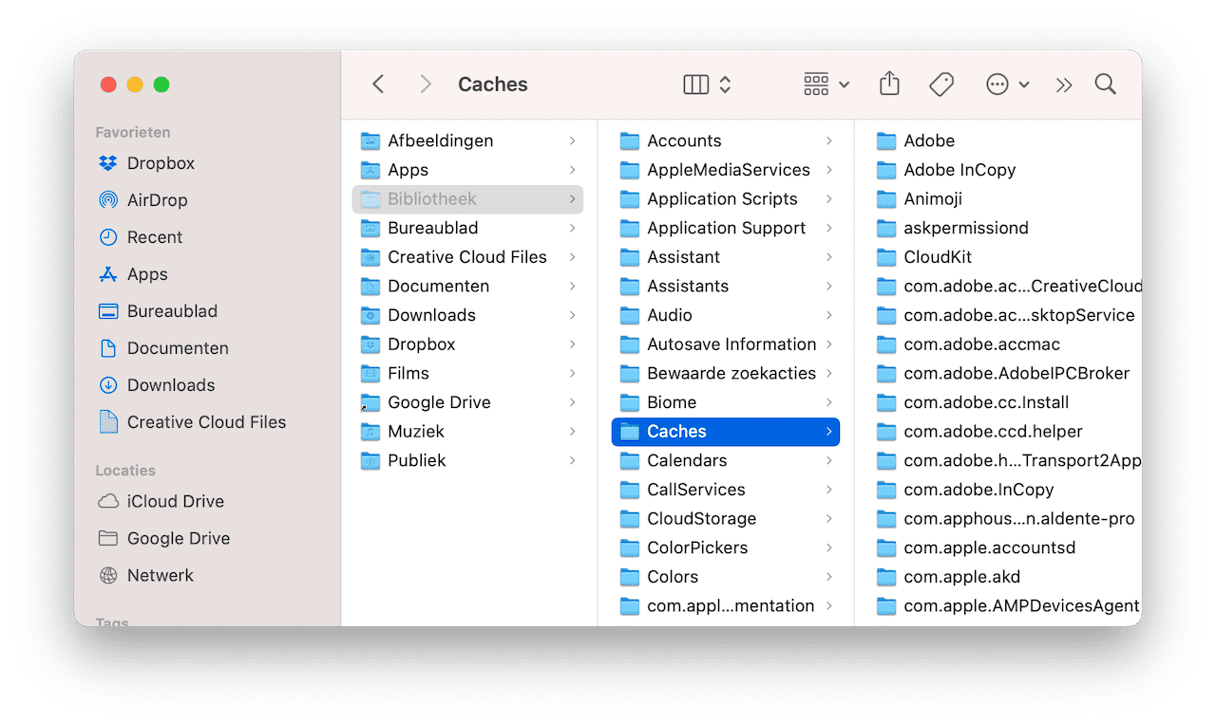The height and width of the screenshot is (724, 1216).
Task: Open AirDrop in the sidebar
Action: 156,200
